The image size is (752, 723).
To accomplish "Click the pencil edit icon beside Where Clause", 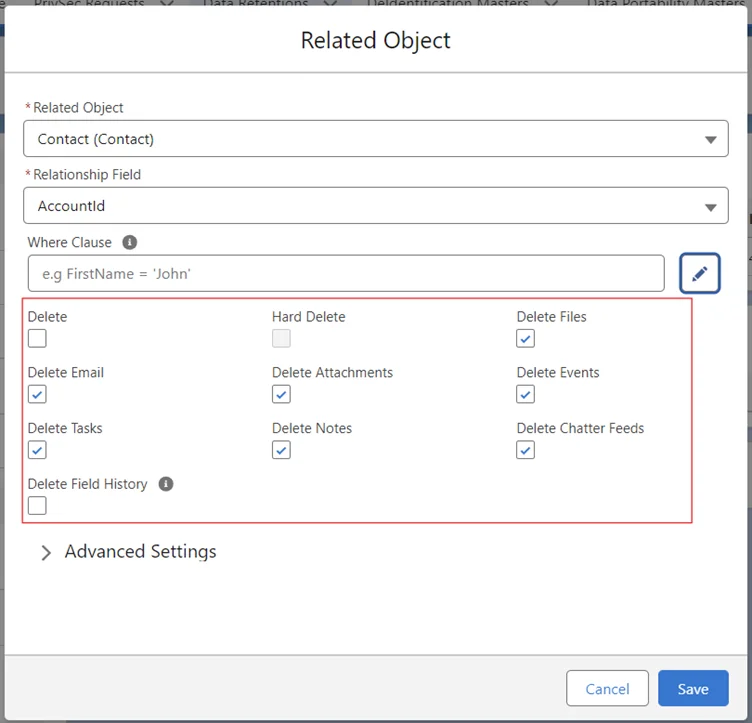I will [700, 273].
